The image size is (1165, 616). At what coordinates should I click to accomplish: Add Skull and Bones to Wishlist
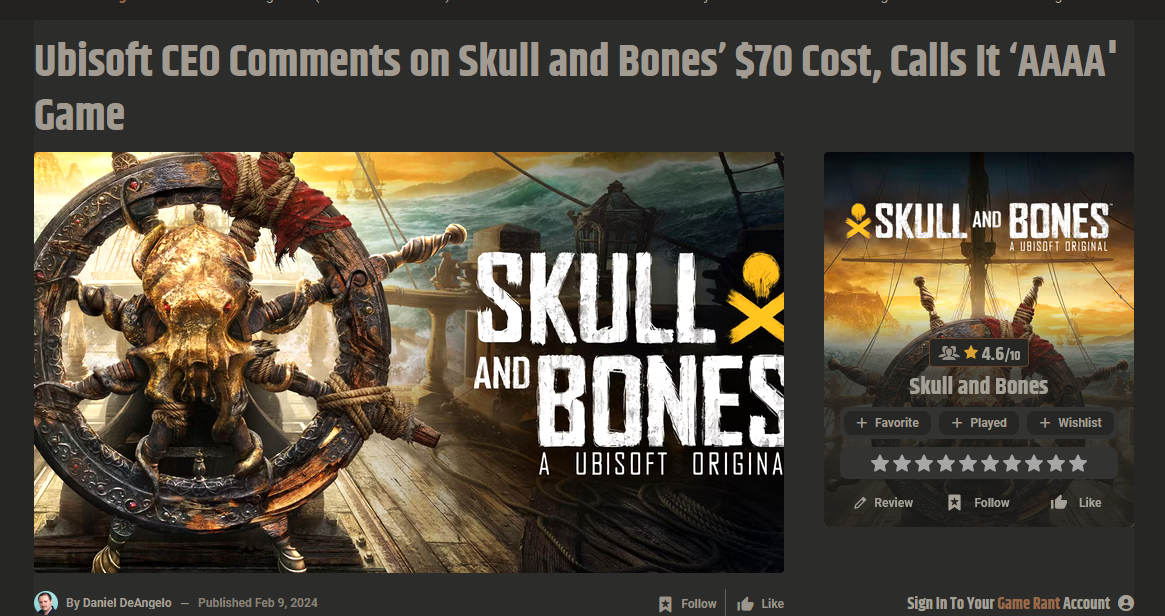click(x=1070, y=423)
